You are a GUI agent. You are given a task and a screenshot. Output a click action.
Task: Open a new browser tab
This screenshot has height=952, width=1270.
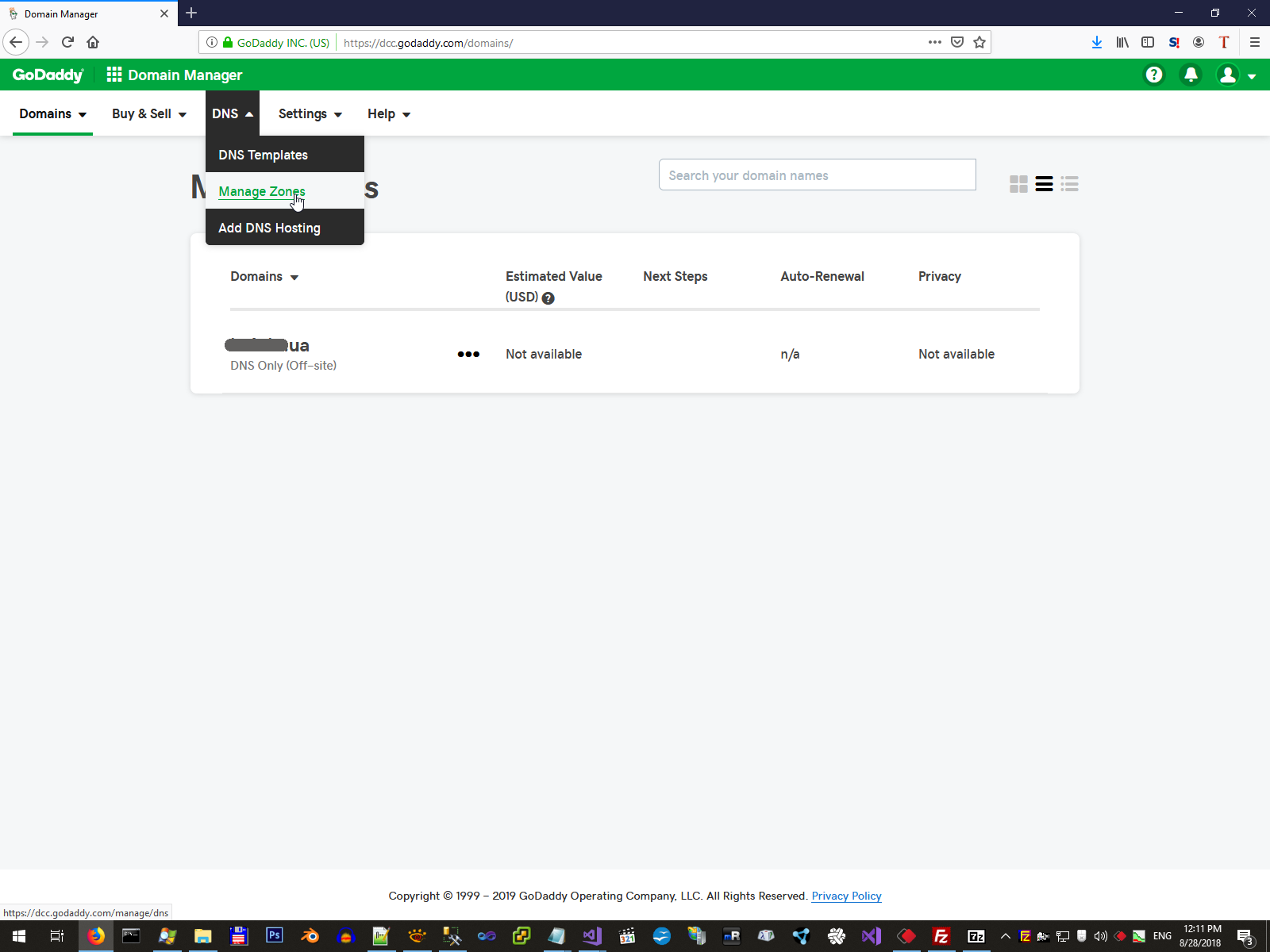(191, 13)
